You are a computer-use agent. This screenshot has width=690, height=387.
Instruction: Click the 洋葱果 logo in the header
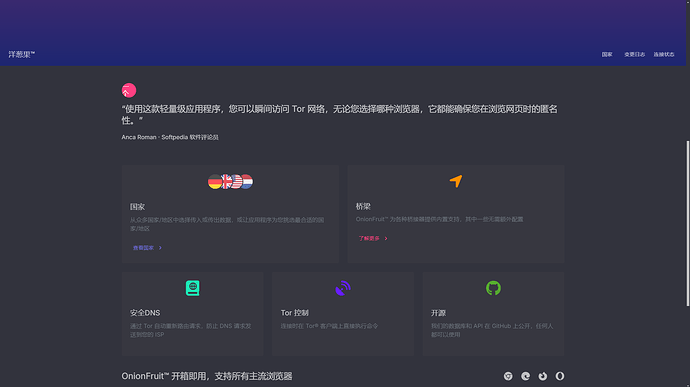pos(22,54)
